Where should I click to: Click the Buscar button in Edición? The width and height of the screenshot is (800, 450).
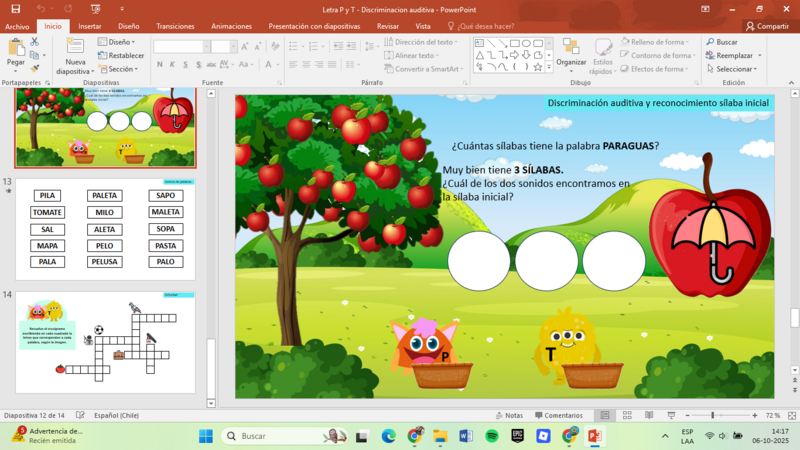coord(722,42)
